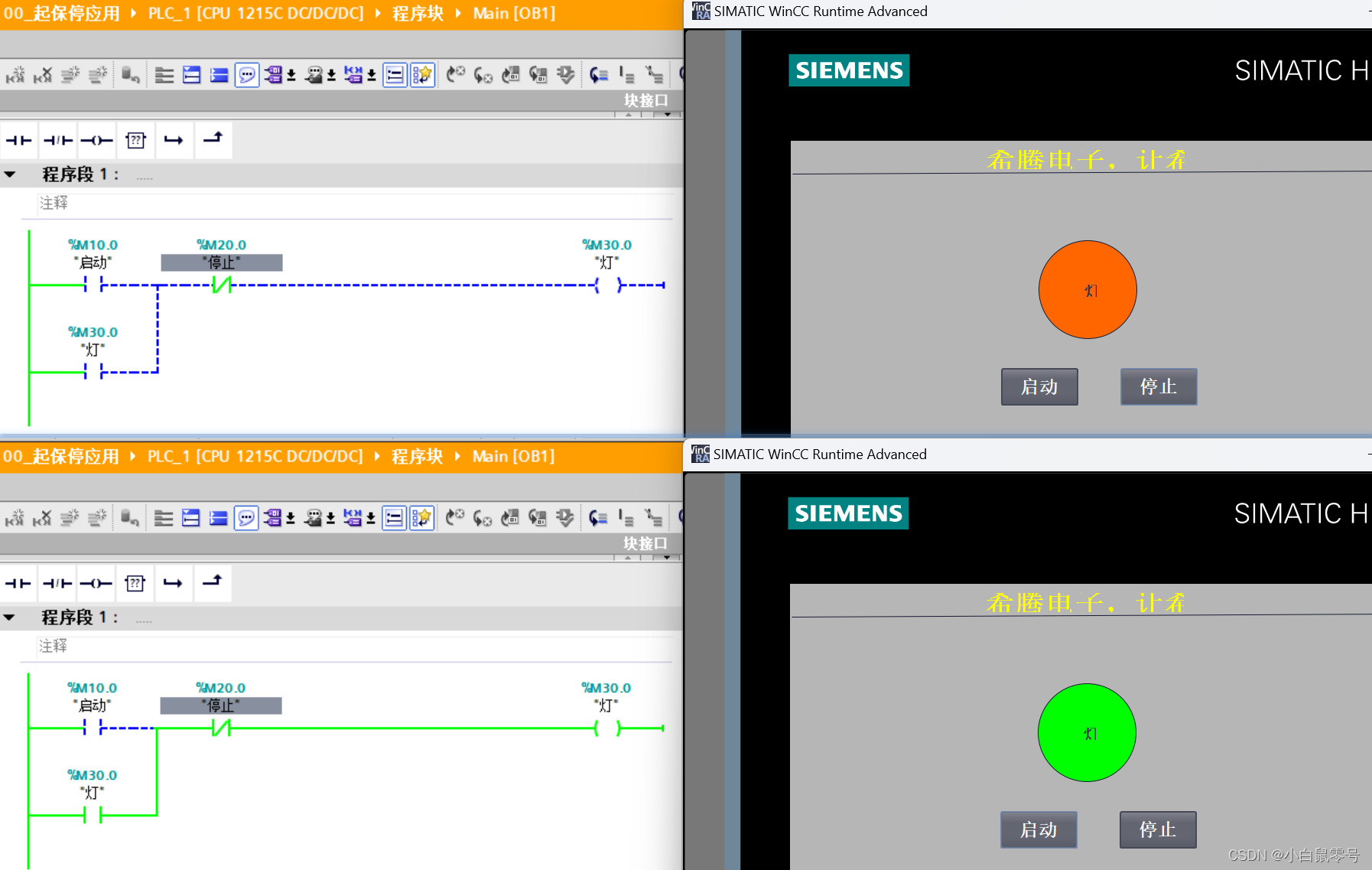Image resolution: width=1372 pixels, height=870 pixels.
Task: Breadcrumb Main [OB1] above solid-green rung editor
Action: [x=513, y=456]
